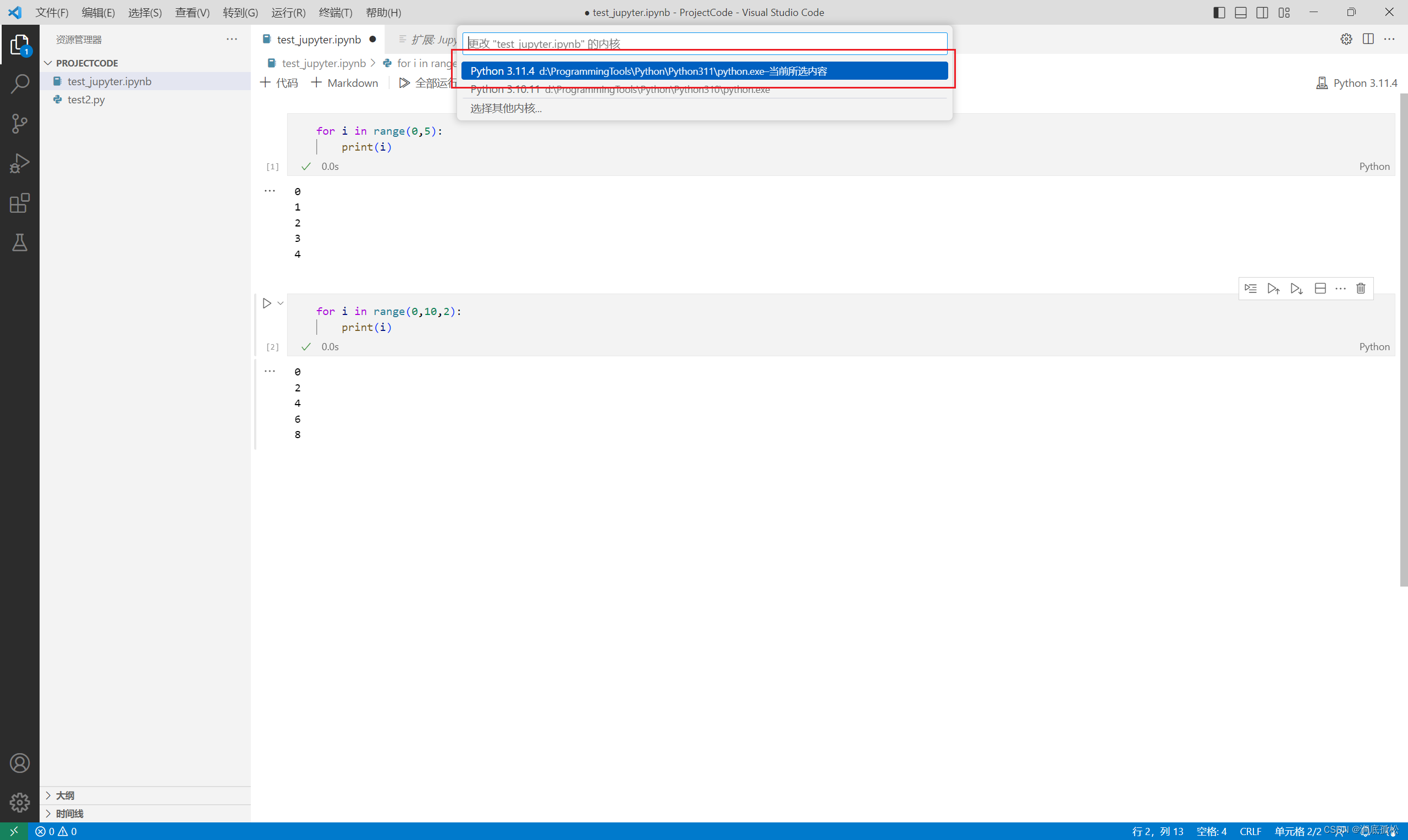Screen dimensions: 1408x840
Task: Open the 终端(T) menu
Action: pos(335,13)
